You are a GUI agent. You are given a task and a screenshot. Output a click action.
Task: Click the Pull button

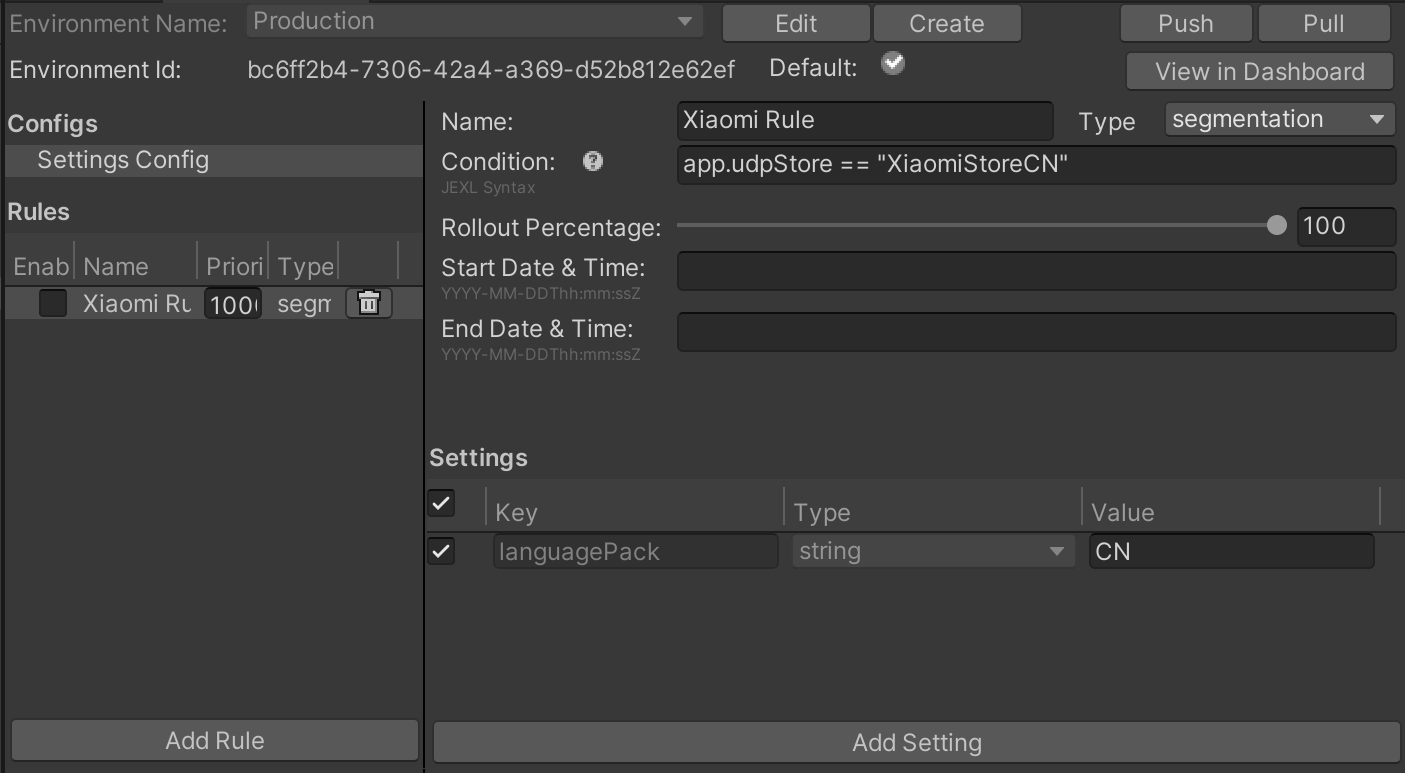(x=1323, y=23)
